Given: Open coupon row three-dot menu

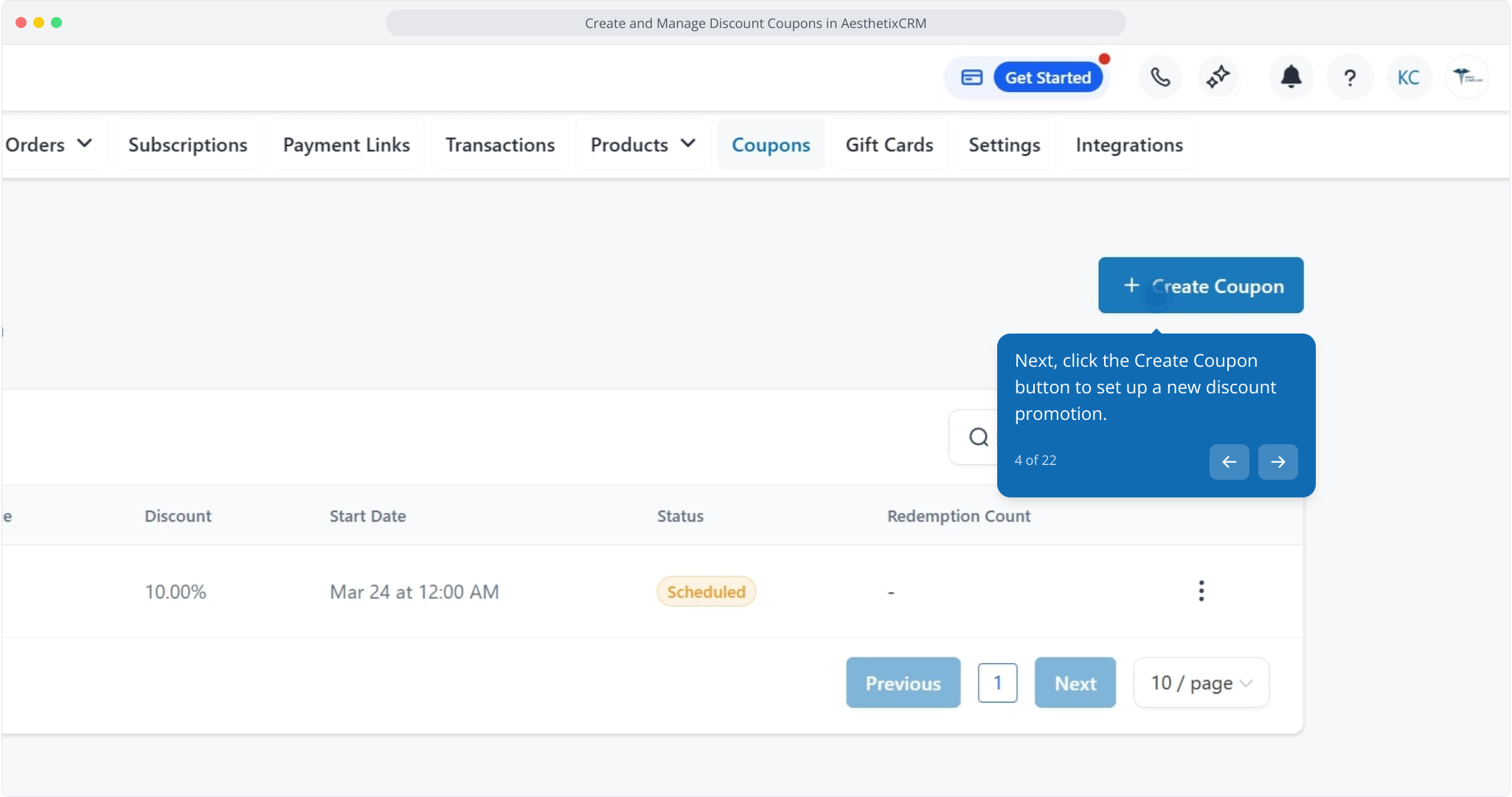Looking at the screenshot, I should point(1201,591).
